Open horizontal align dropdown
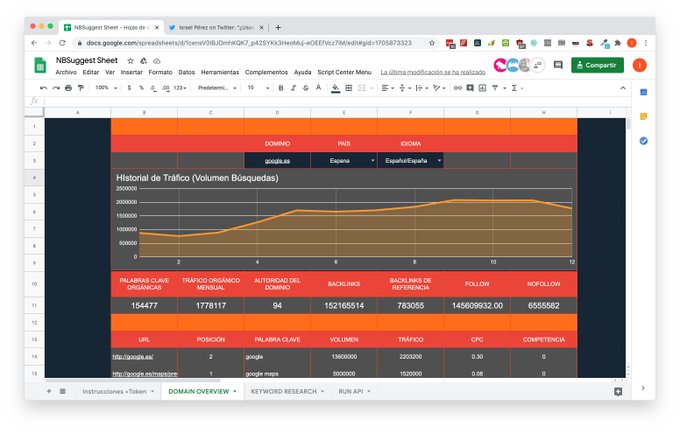The height and width of the screenshot is (433, 680). pos(387,88)
